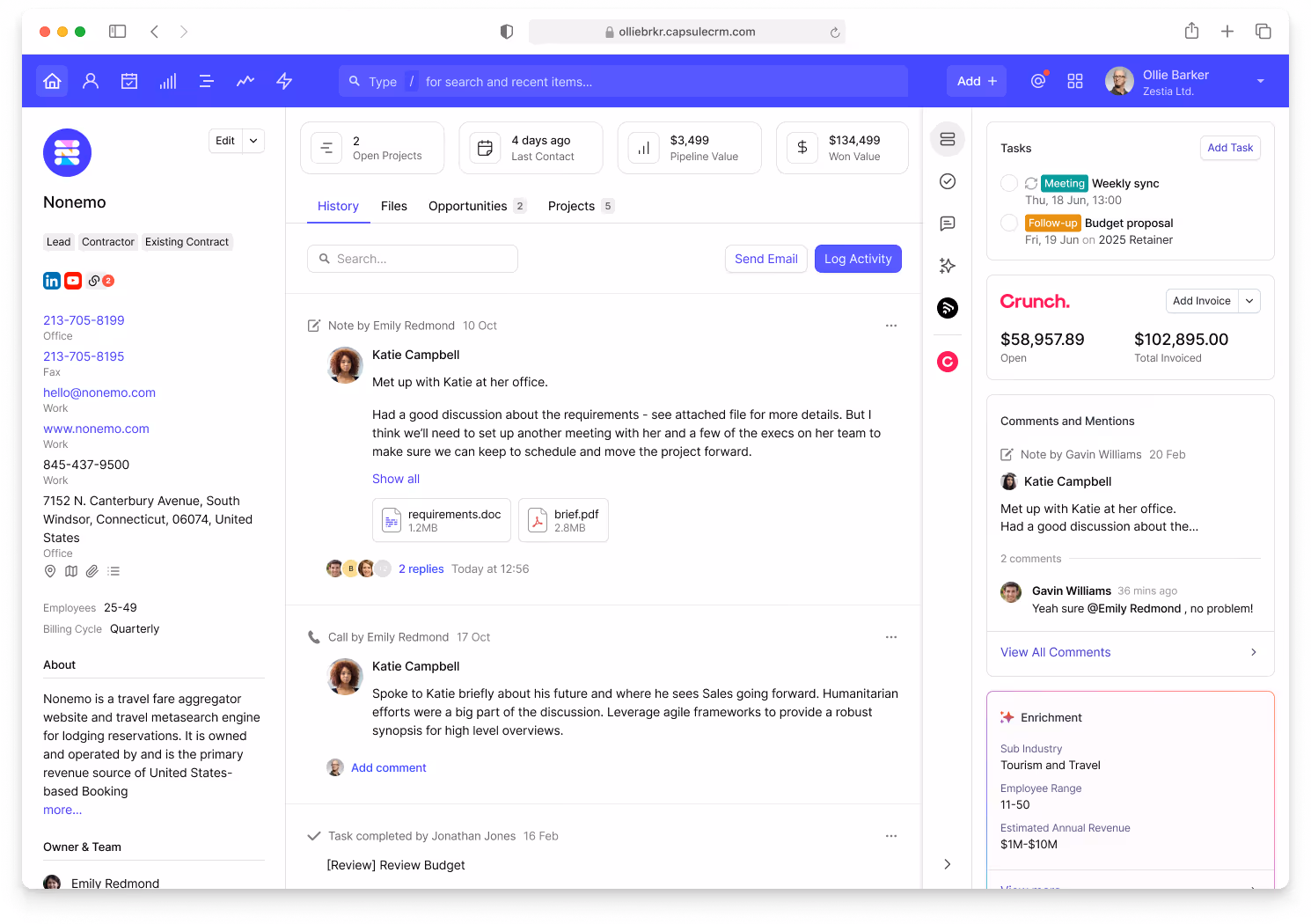Screen dimensions: 1311x924
Task: Open the People and contacts icon
Action: tap(91, 81)
